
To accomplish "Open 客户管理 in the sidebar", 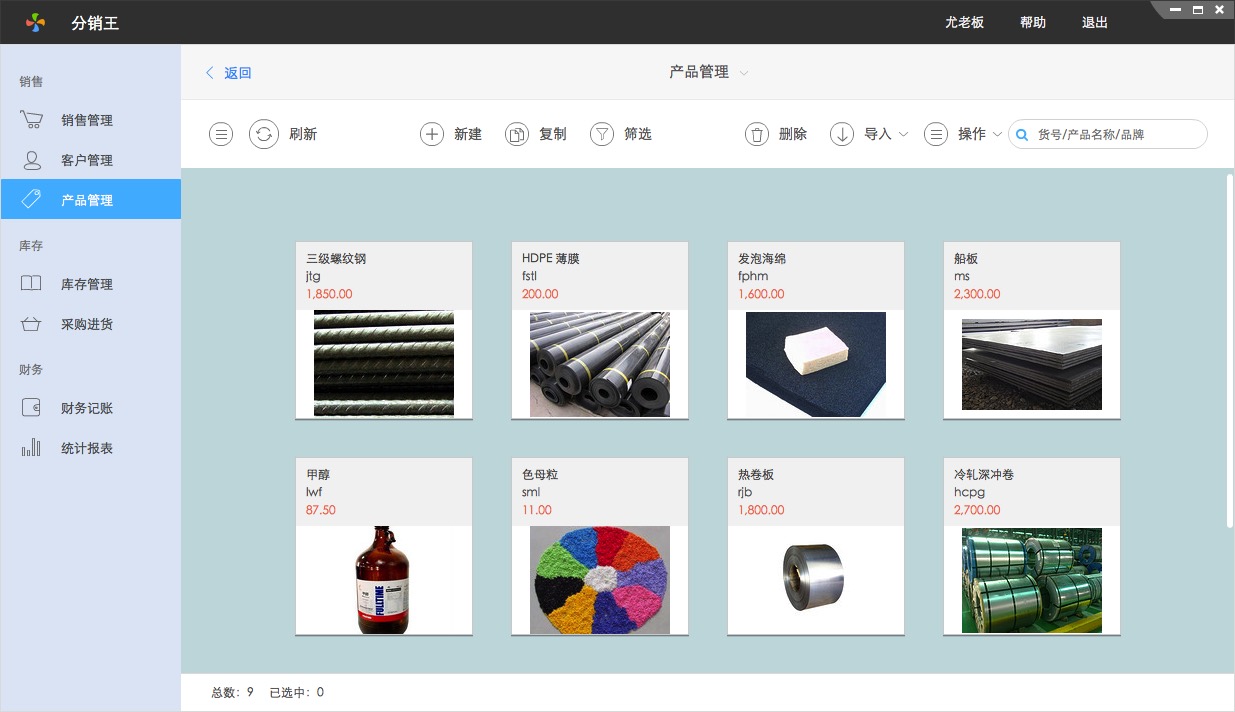I will (x=87, y=160).
